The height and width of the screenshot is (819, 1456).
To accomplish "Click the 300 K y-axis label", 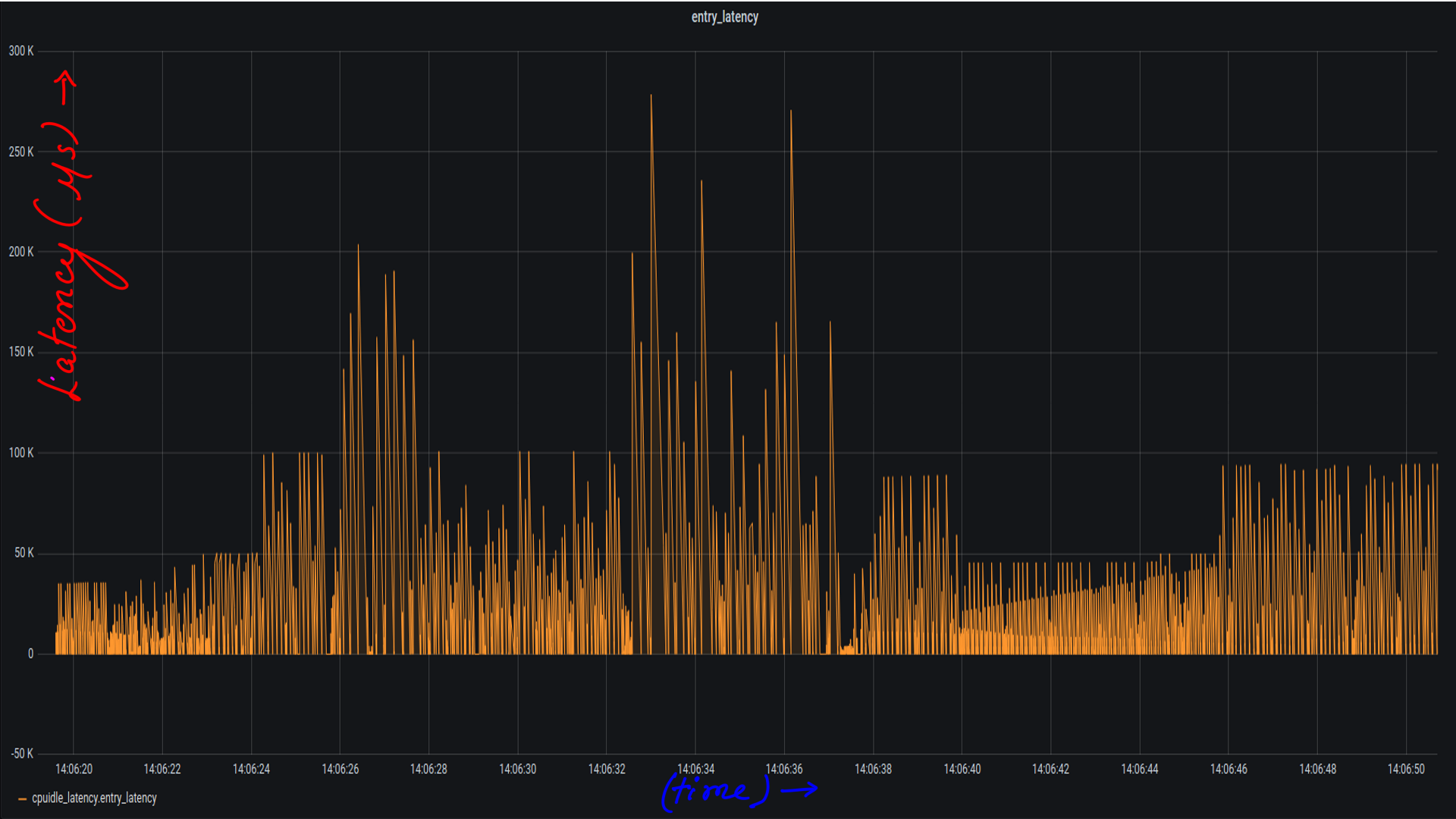I will 21,51.
